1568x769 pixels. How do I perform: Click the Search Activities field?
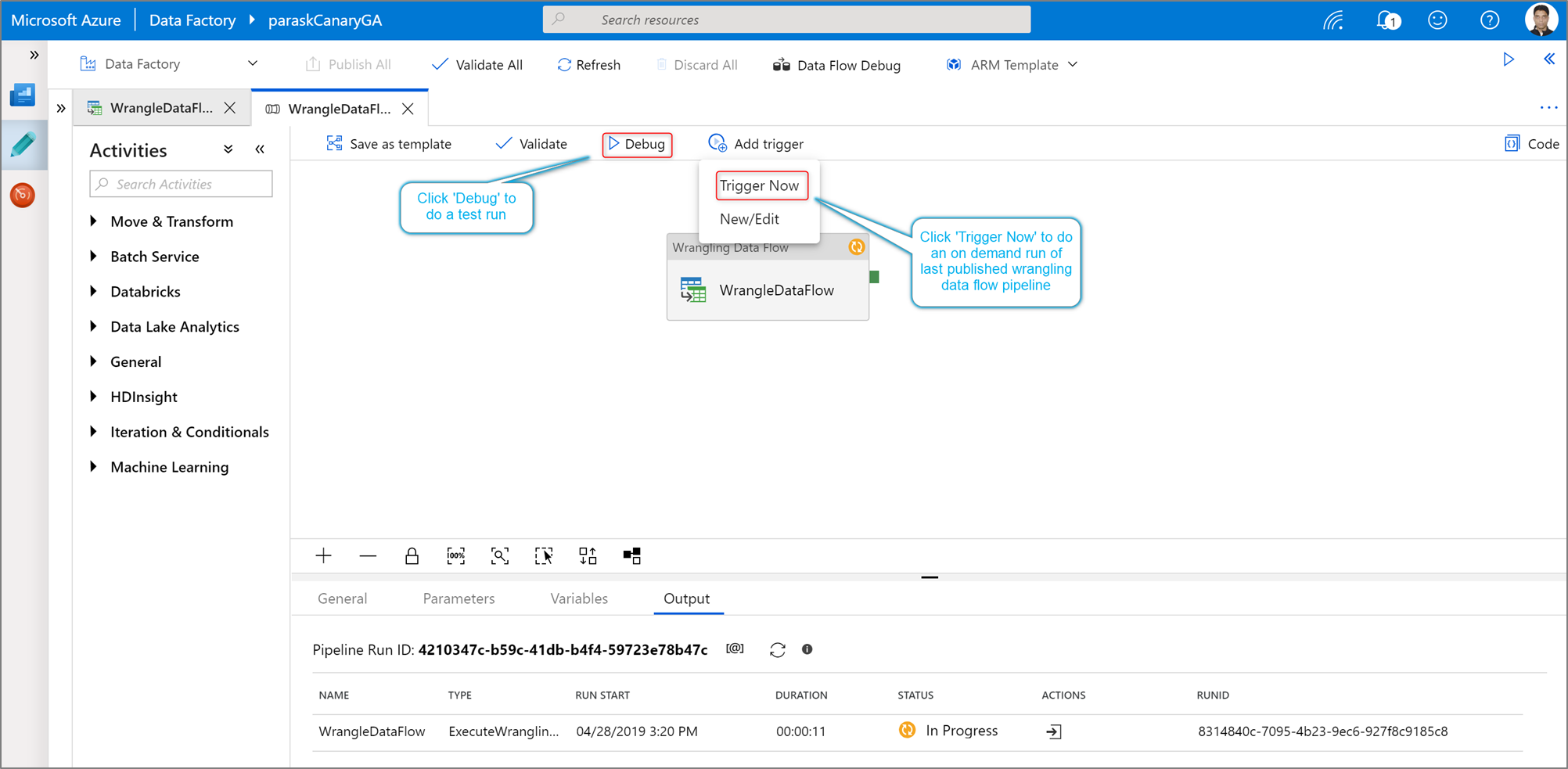click(x=182, y=184)
